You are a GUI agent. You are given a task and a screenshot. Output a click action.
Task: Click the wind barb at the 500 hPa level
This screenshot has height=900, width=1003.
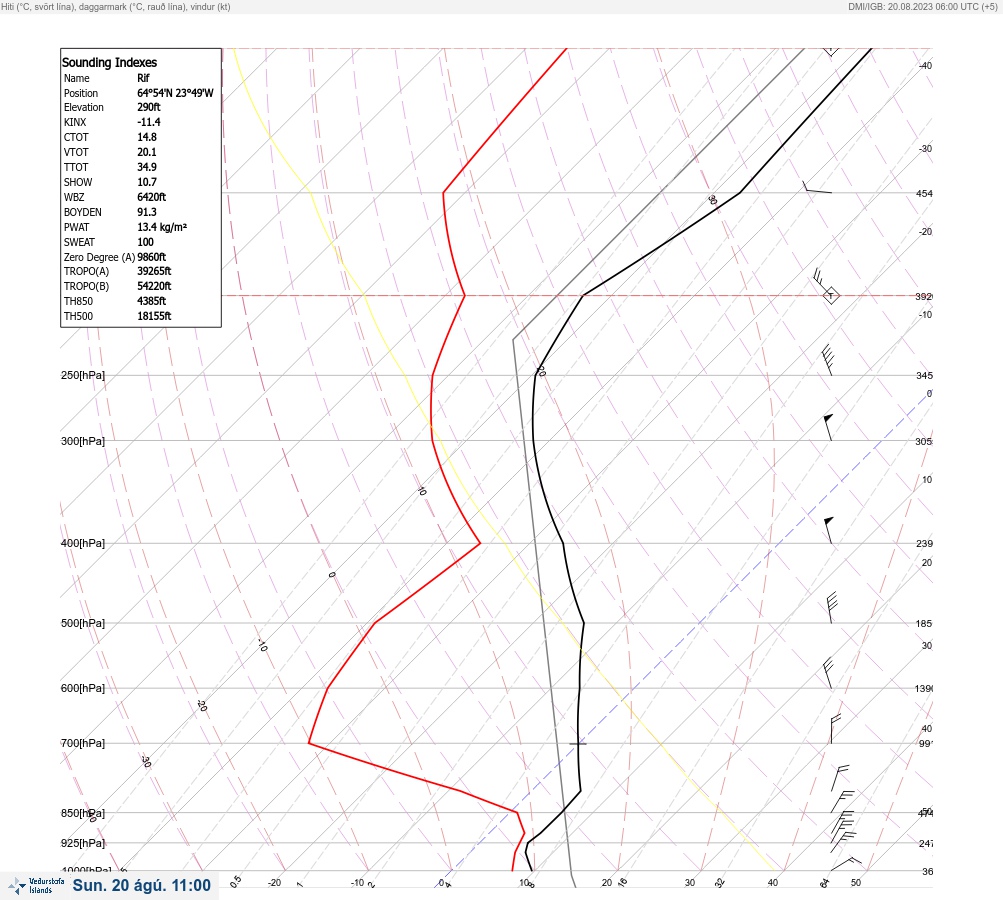click(x=832, y=608)
